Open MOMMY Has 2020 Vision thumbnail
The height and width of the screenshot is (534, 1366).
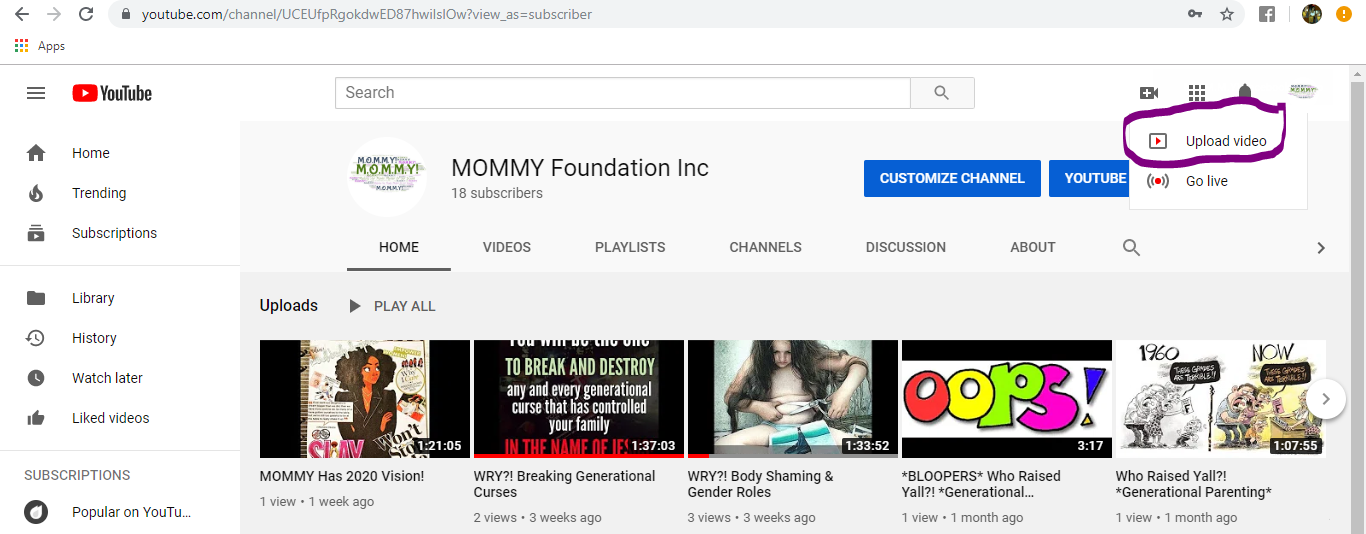tap(365, 399)
